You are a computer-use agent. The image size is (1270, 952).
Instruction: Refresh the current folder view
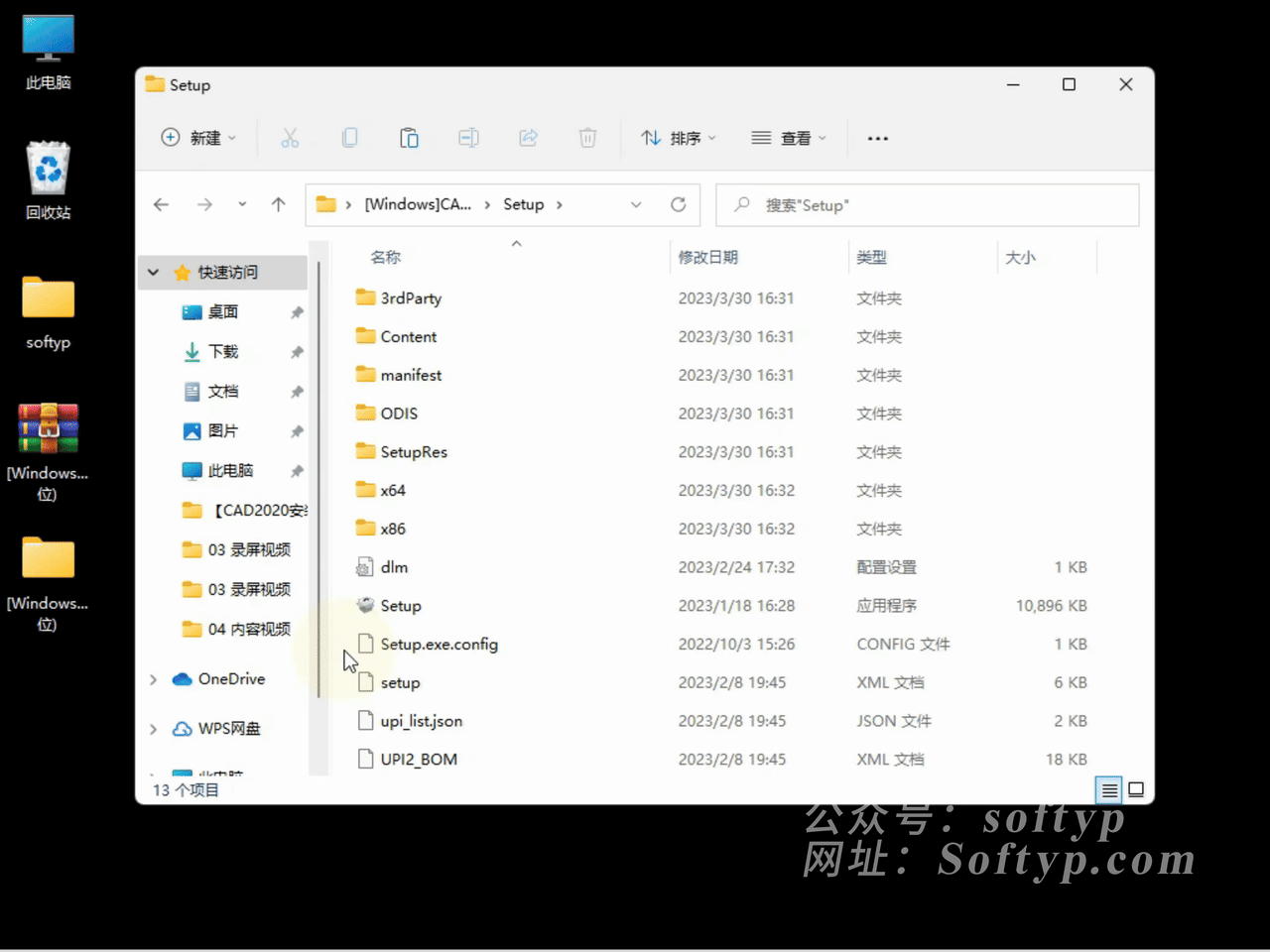[679, 204]
